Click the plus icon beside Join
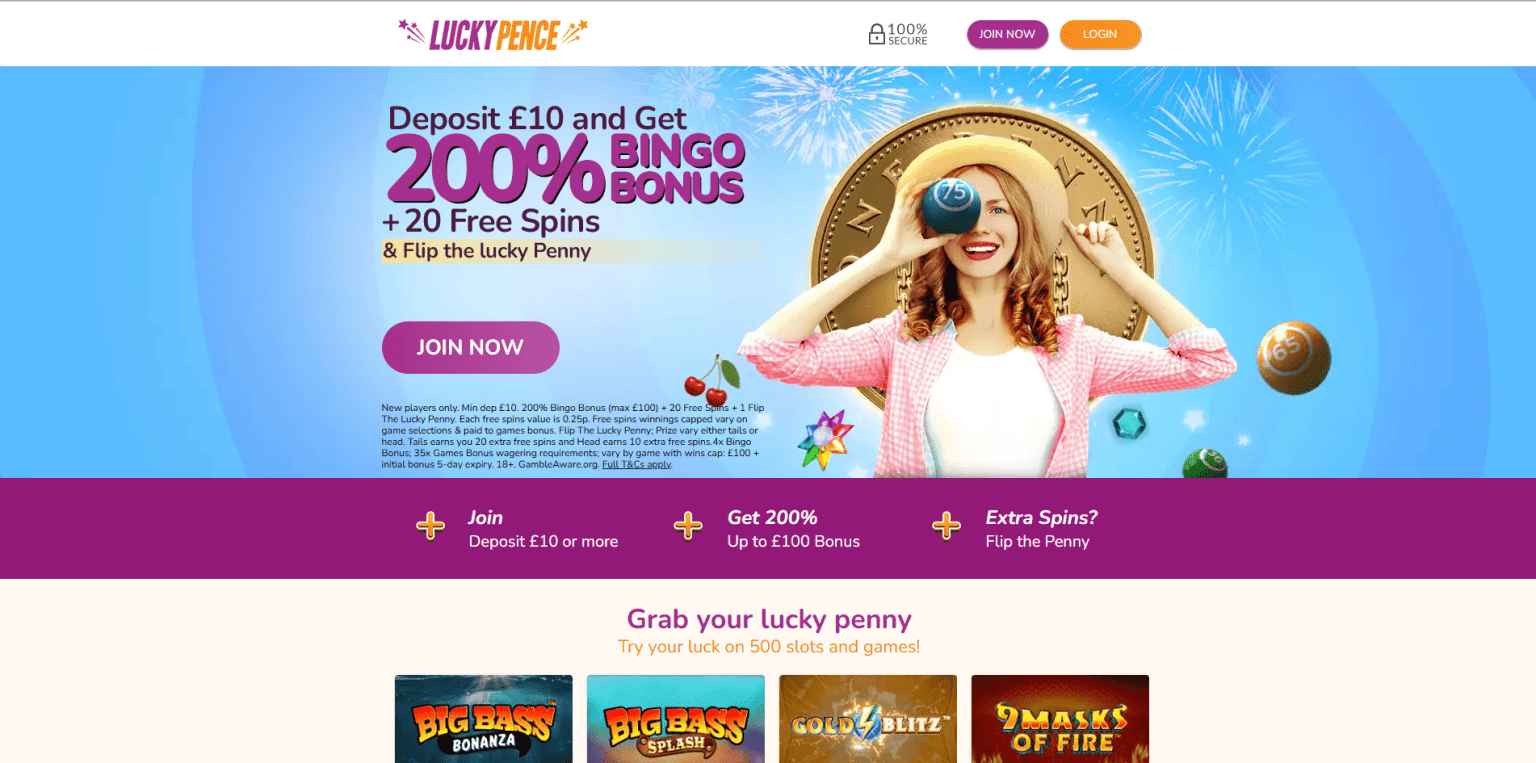Viewport: 1536px width, 763px height. pos(430,526)
